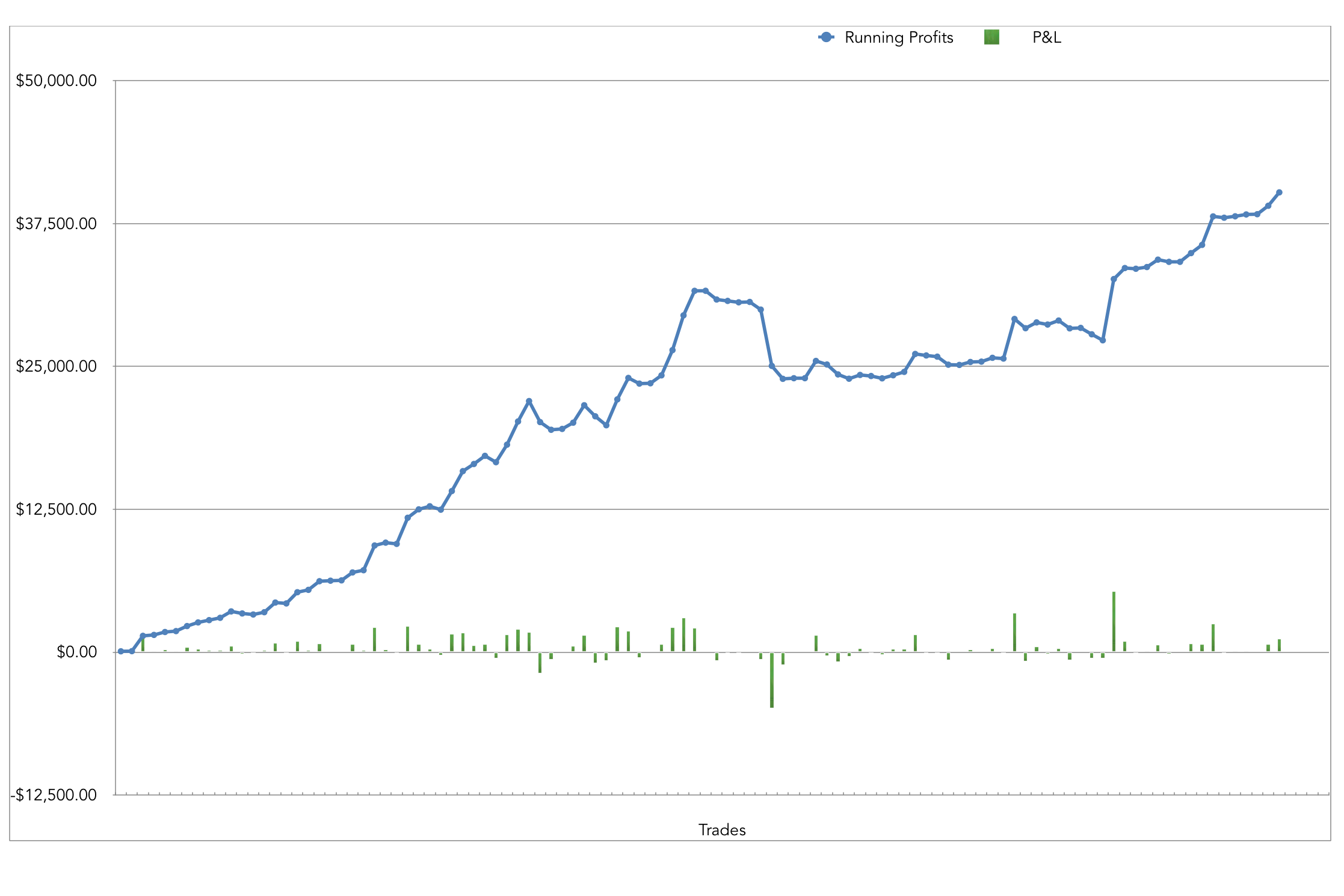Click the $50,000.00 axis label
This screenshot has width=1344, height=896.
click(x=57, y=81)
